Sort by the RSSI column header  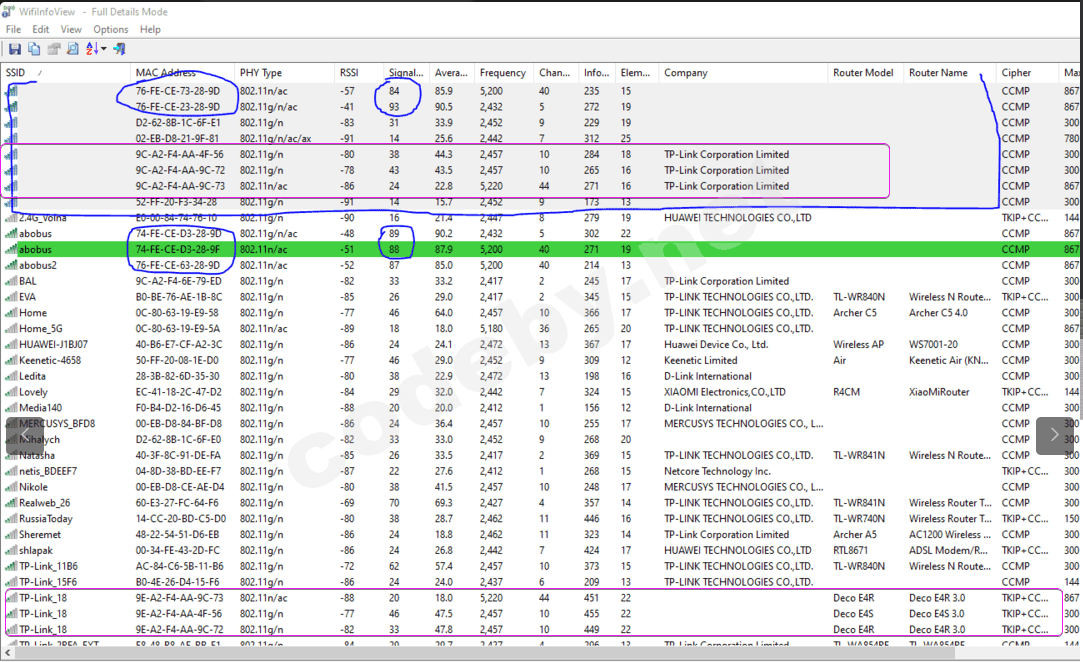pos(349,73)
